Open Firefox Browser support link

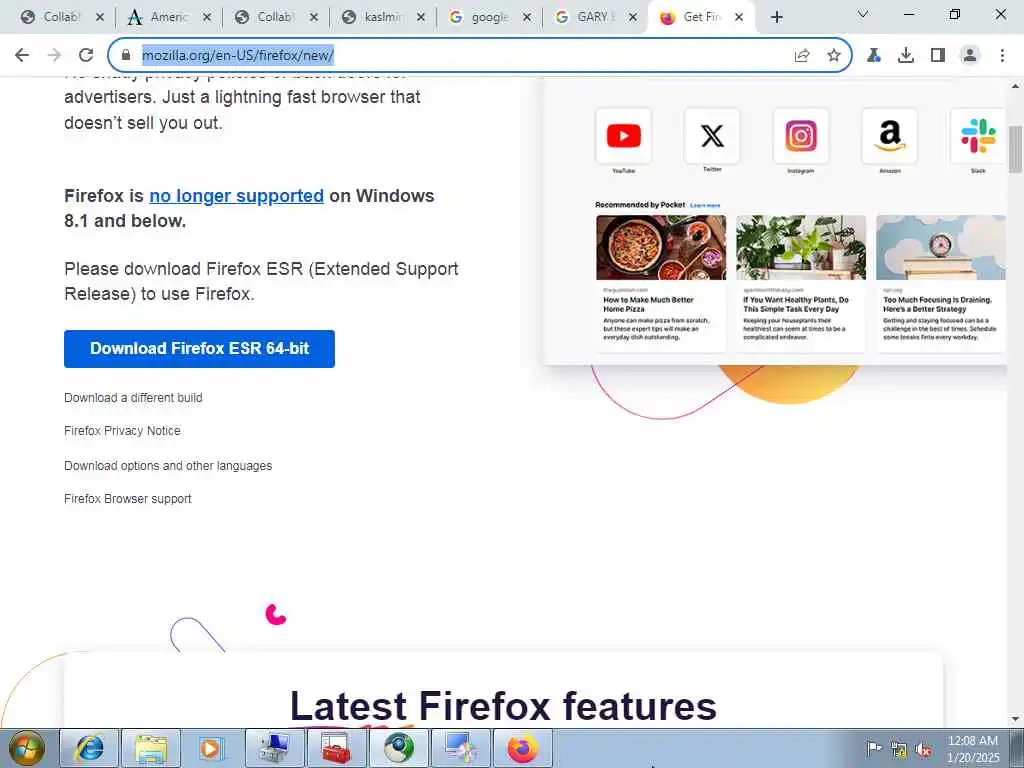pos(128,499)
